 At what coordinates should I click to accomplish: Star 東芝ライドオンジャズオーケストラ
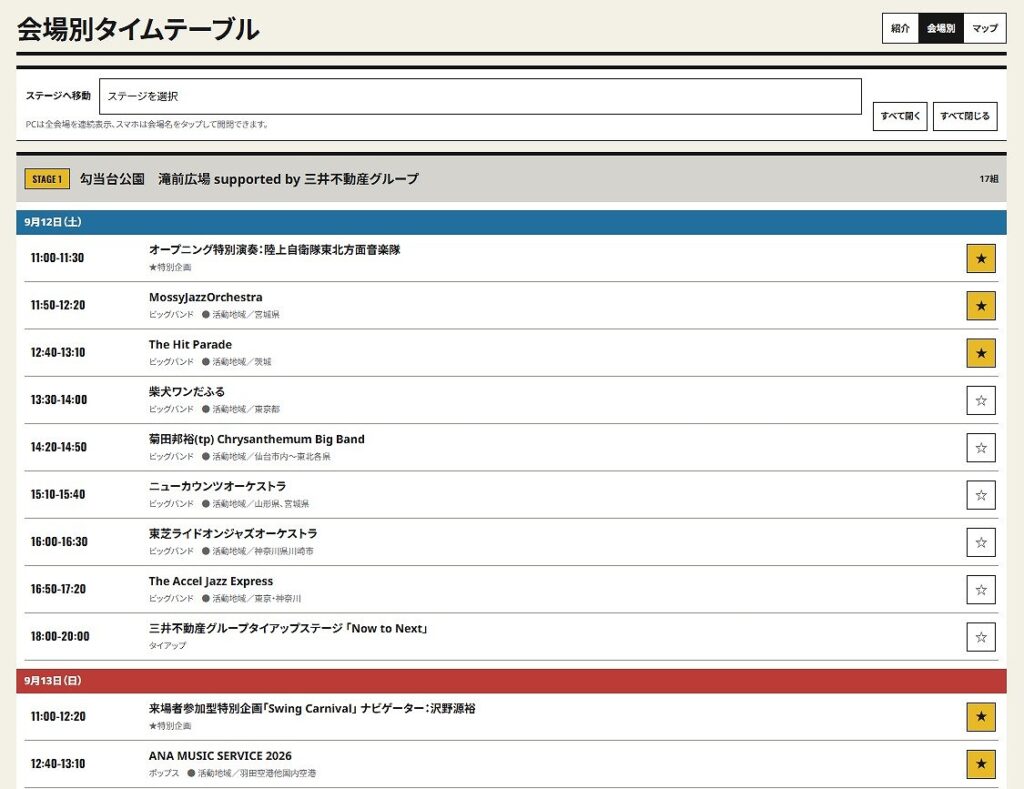pyautogui.click(x=981, y=542)
